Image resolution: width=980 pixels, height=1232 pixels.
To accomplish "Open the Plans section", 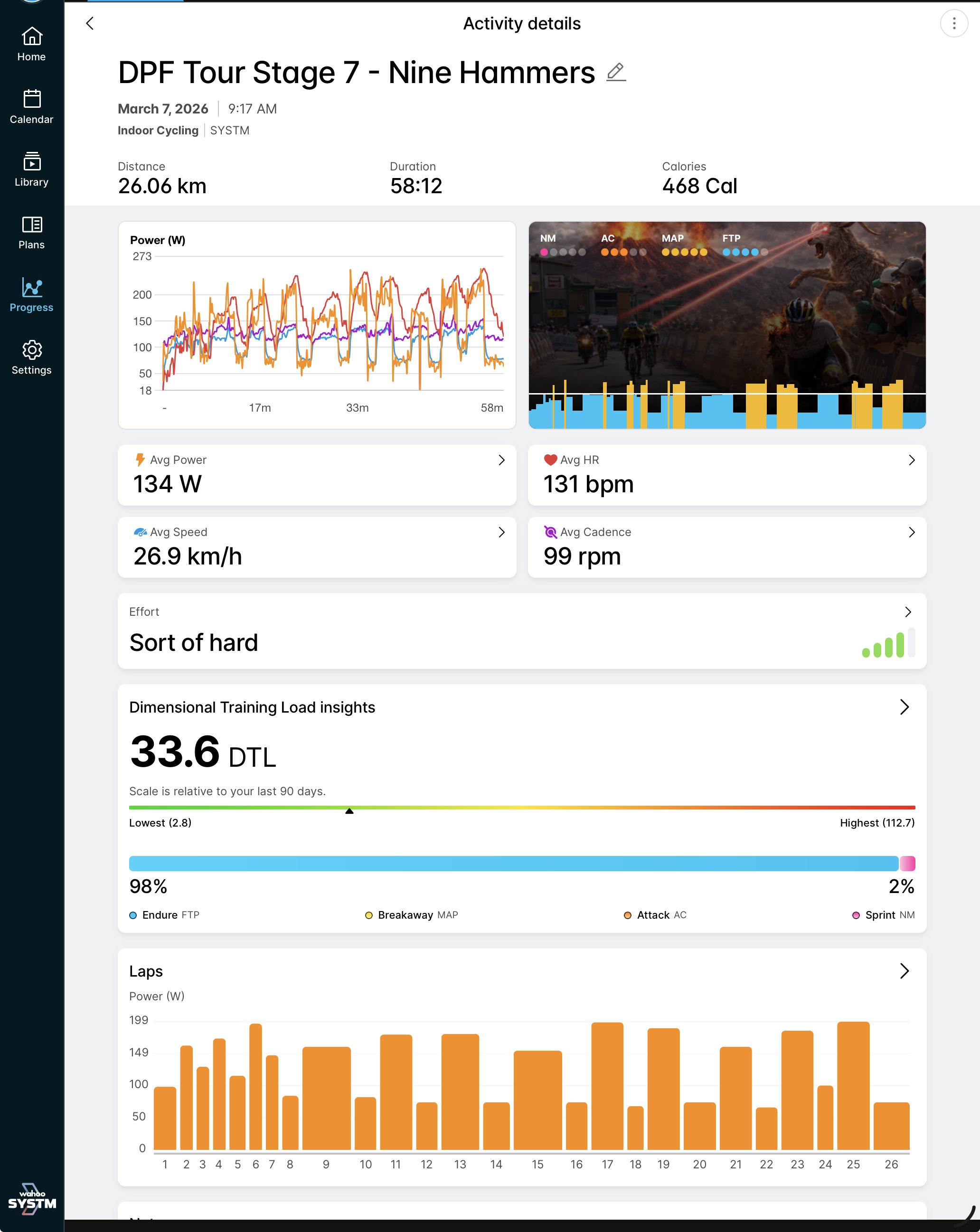I will (31, 233).
